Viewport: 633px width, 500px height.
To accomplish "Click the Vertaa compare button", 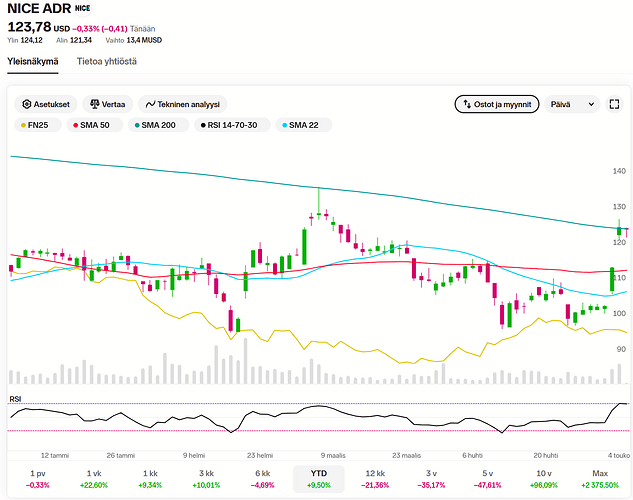I will (x=107, y=104).
